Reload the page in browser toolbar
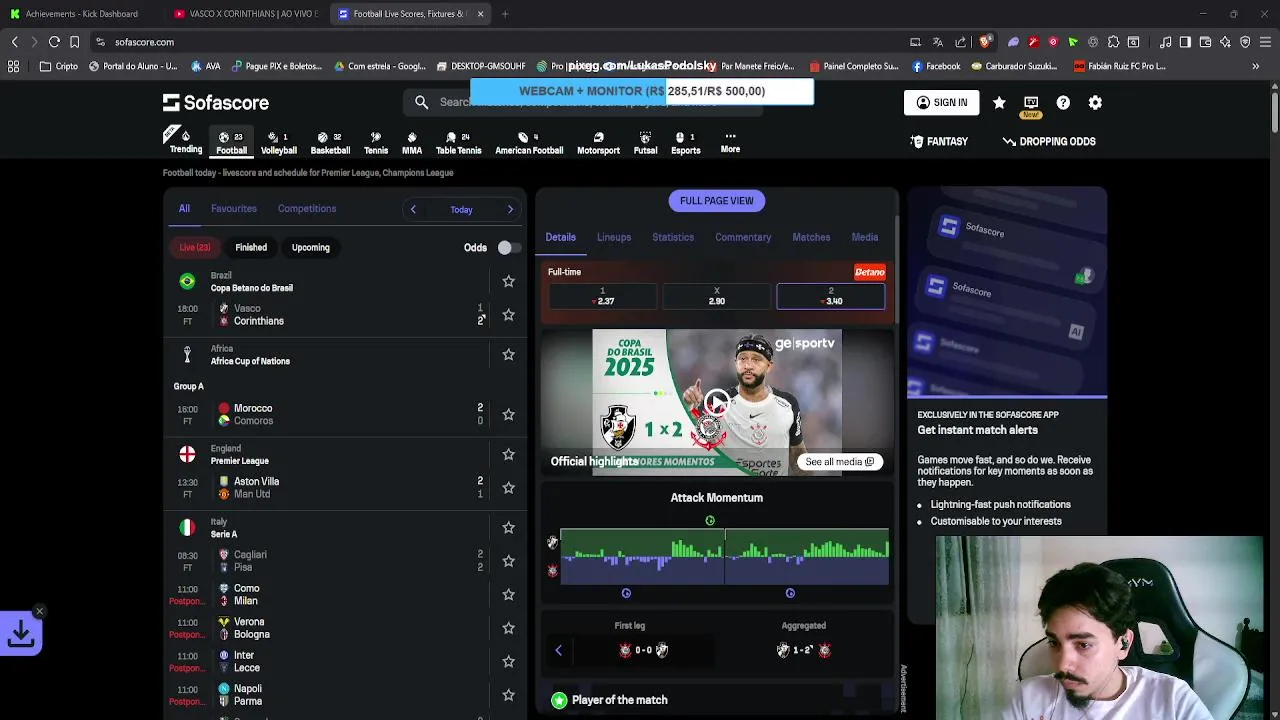1280x720 pixels. pos(54,42)
